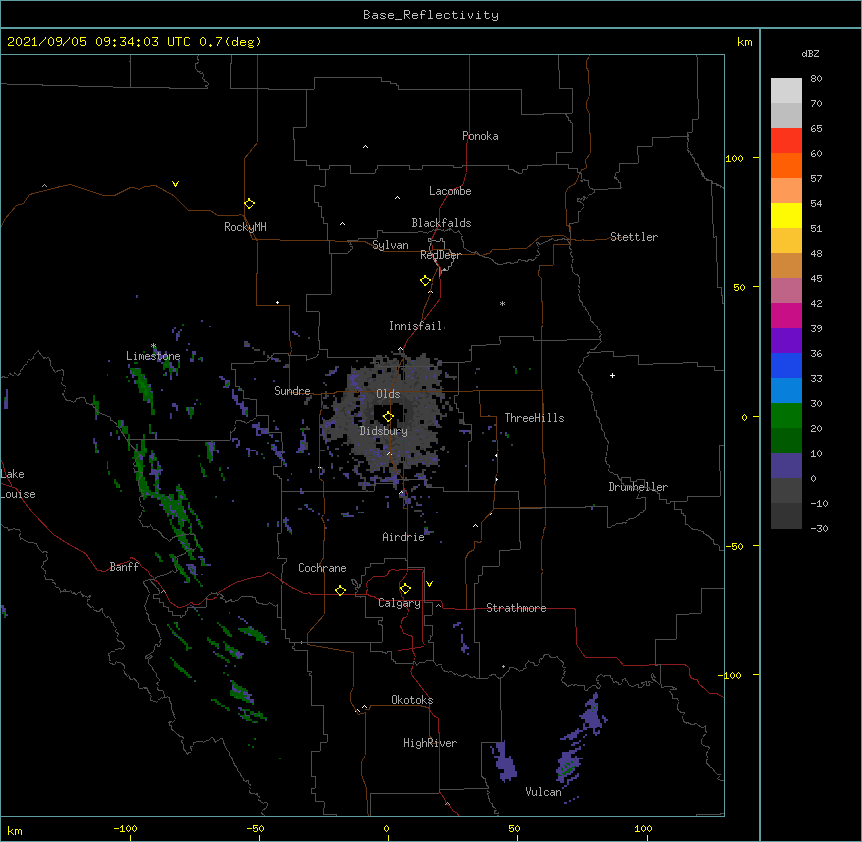Select the red 65 dBZ legend swatch
This screenshot has height=842, width=862.
tap(786, 140)
